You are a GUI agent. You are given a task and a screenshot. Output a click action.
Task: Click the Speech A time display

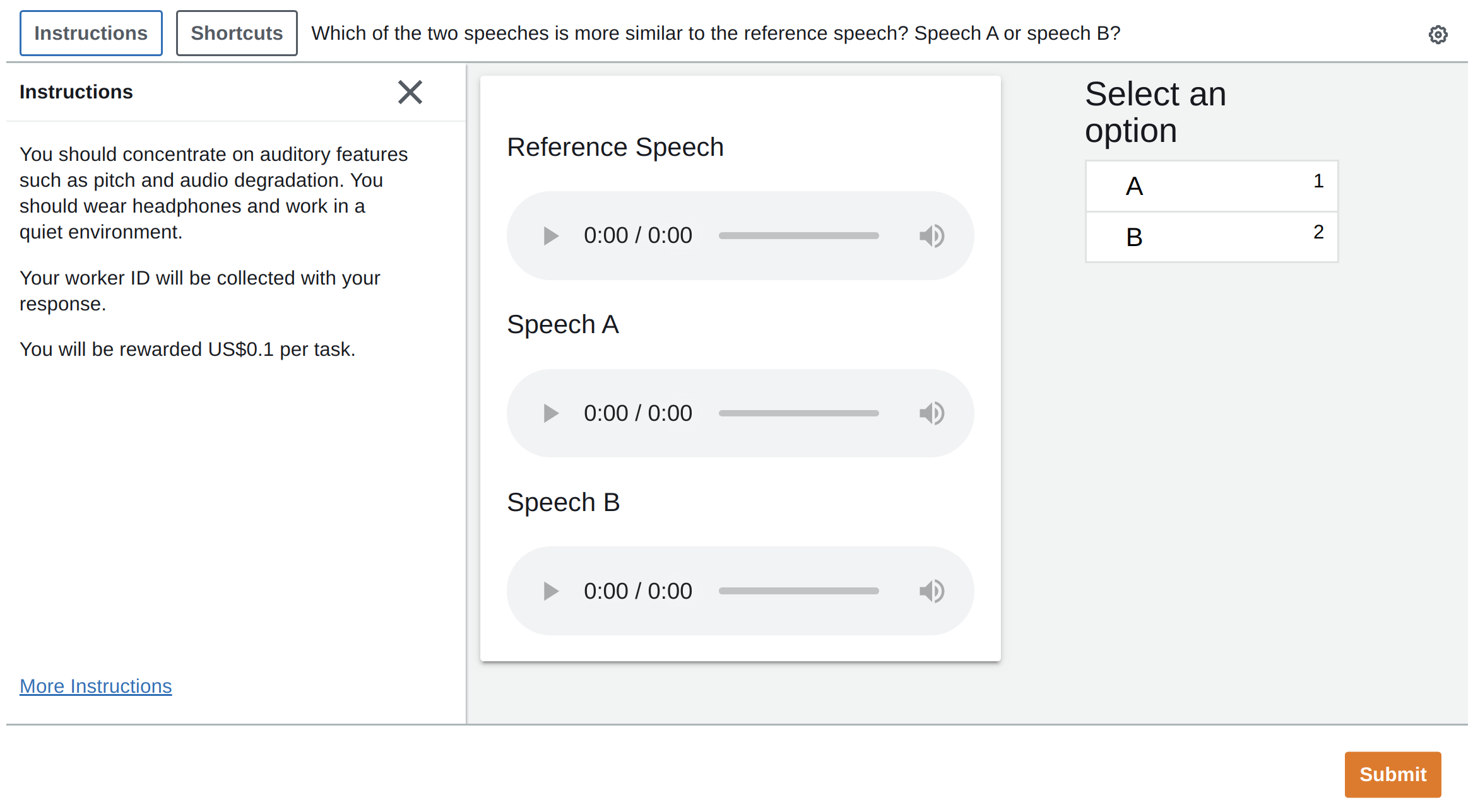pos(637,413)
